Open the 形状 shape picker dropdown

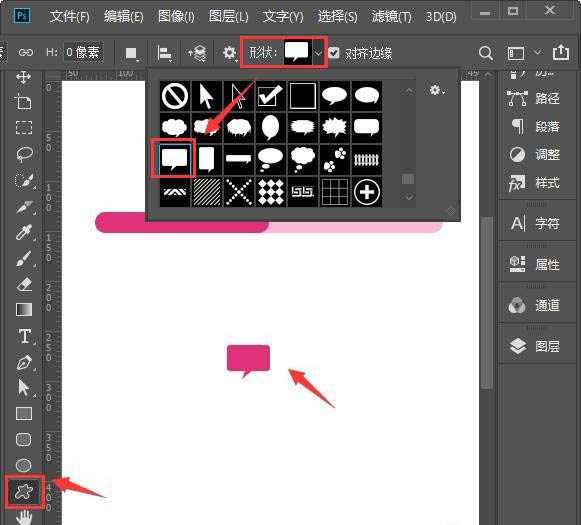coord(318,53)
